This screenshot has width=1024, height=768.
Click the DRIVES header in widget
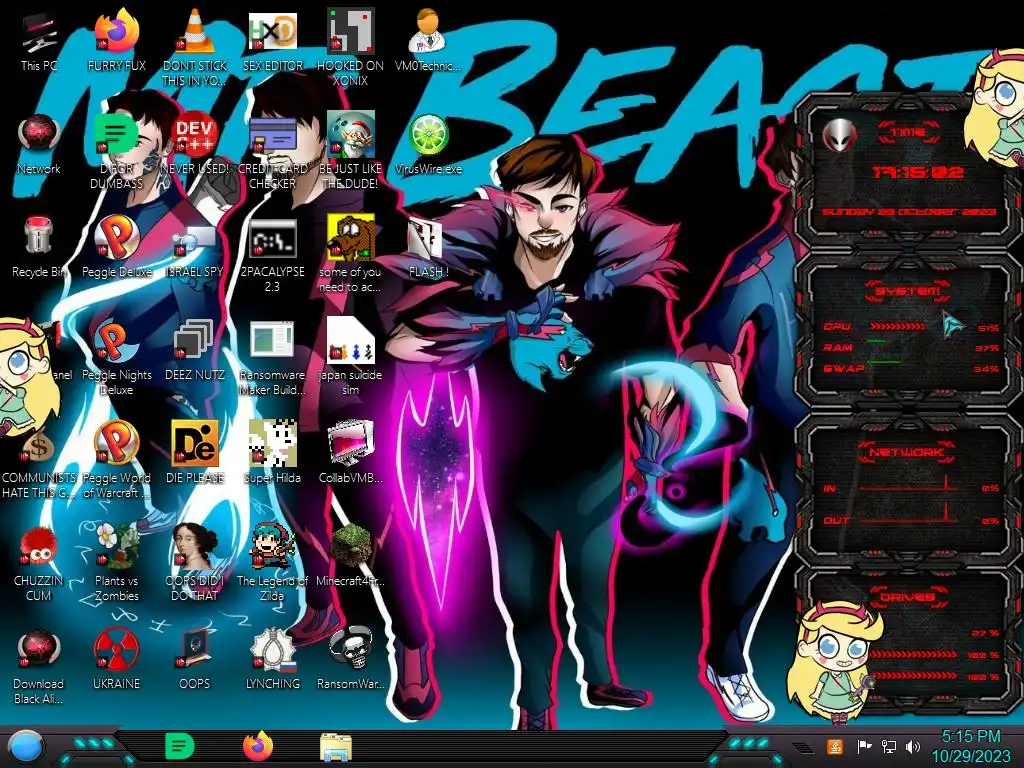(x=908, y=597)
